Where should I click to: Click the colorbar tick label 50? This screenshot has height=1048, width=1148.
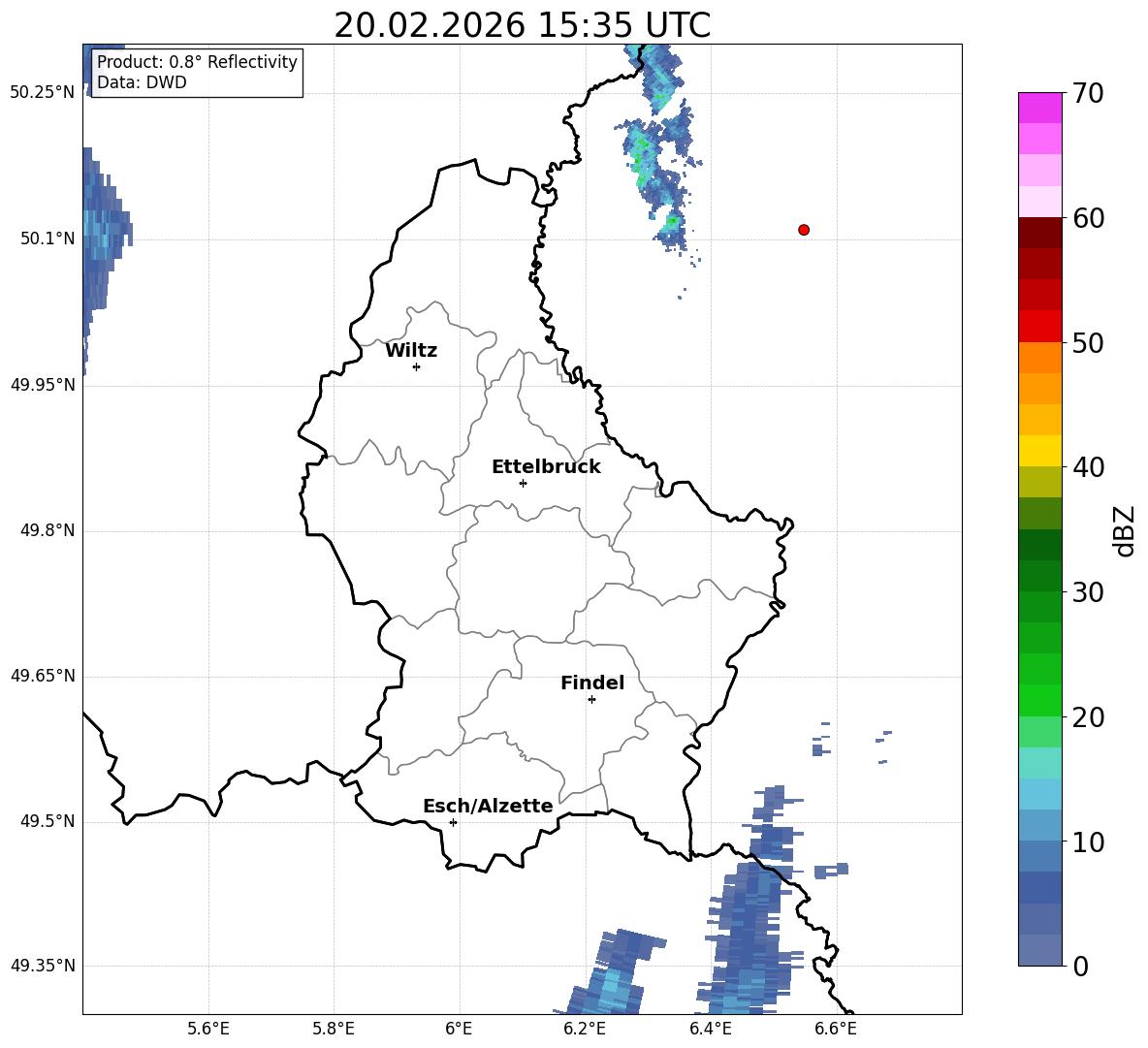[1088, 342]
